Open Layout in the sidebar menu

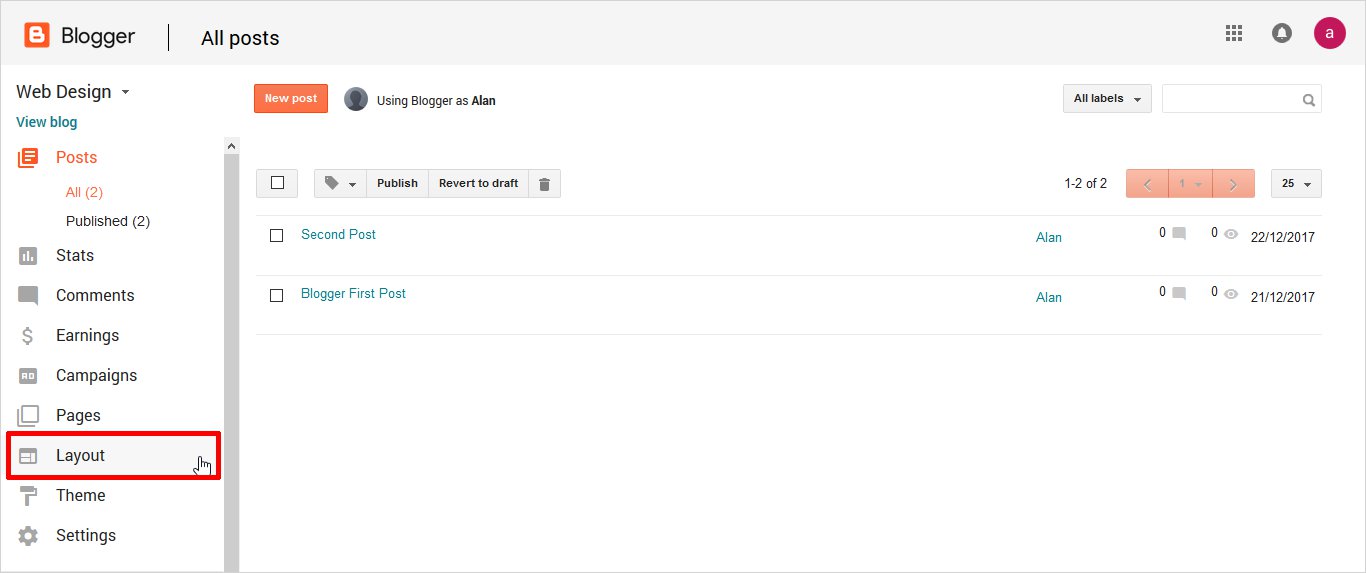point(80,456)
